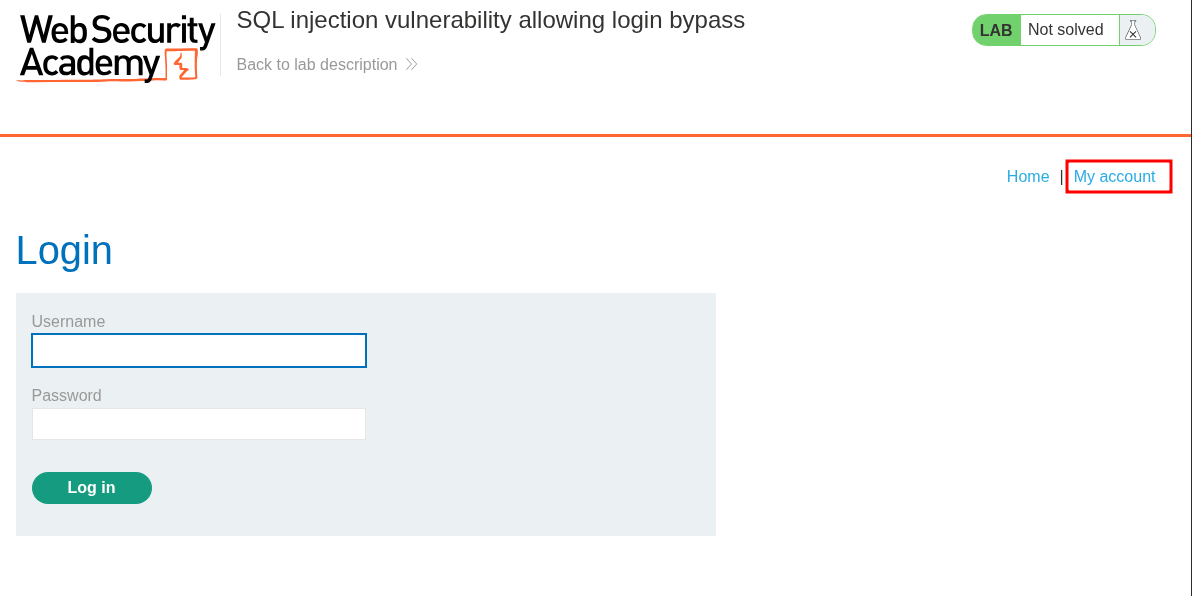Screen dimensions: 1192x596
Task: Click the word Academy in the logo
Action: tap(90, 65)
